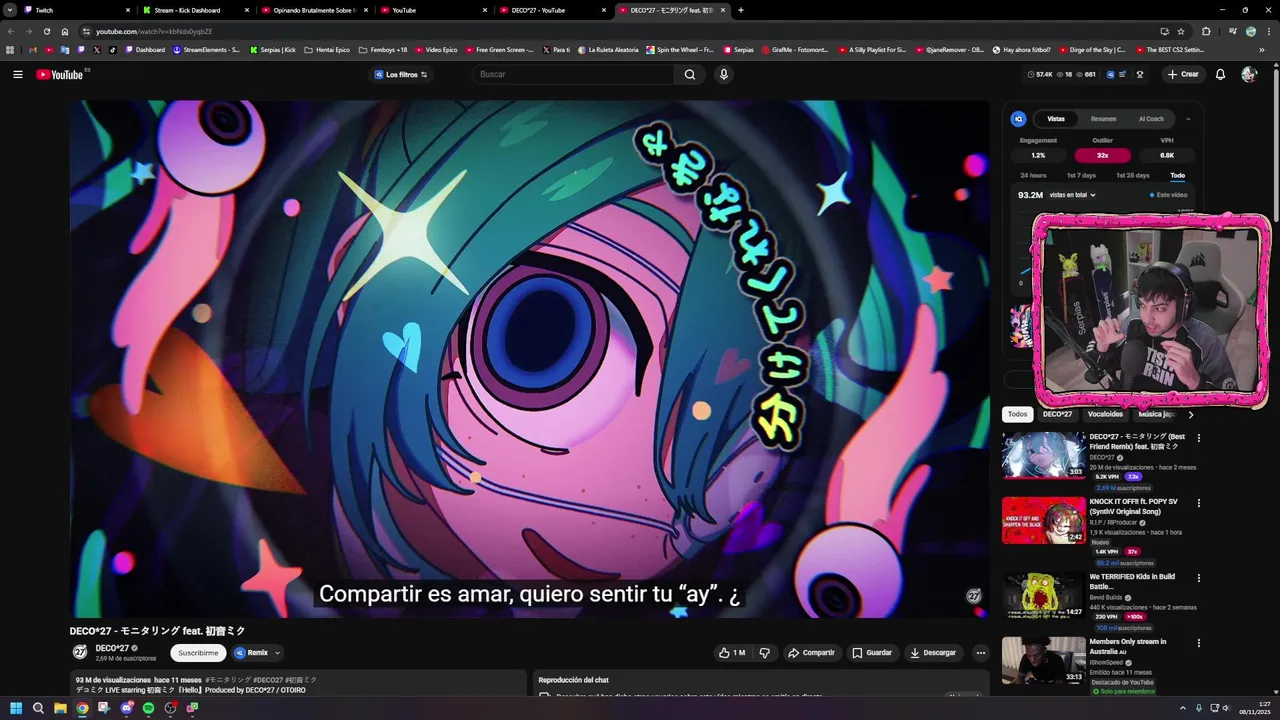Click the Descargar download button
1280x720 pixels.
pyautogui.click(x=932, y=653)
